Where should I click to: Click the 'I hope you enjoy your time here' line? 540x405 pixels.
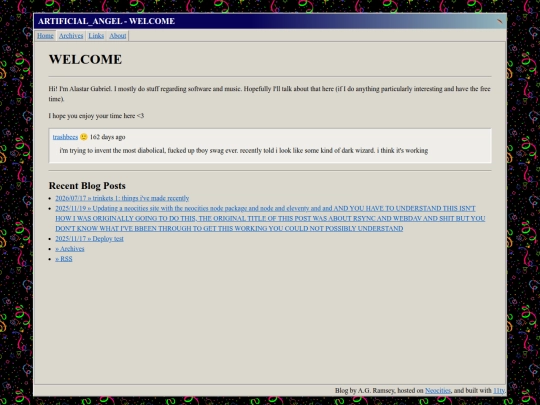(x=96, y=116)
